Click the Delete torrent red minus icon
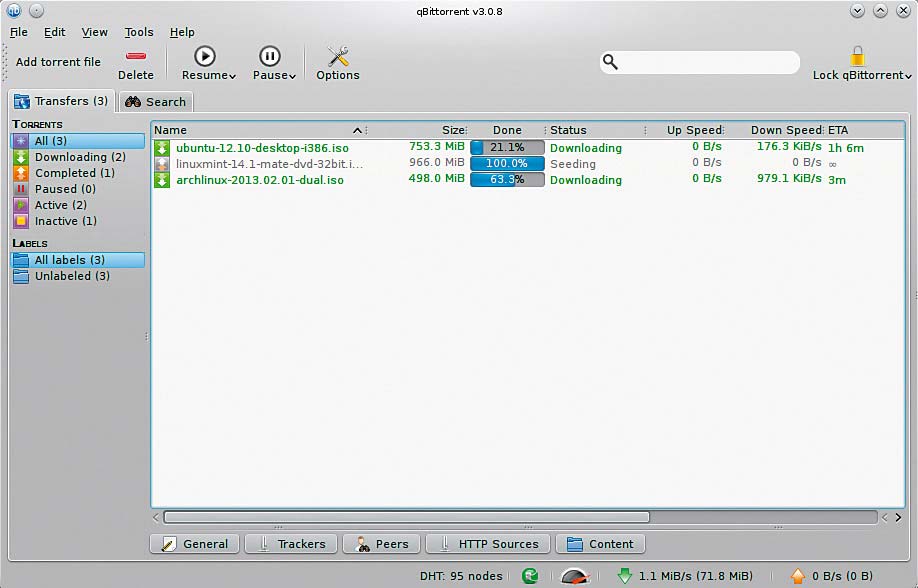 pyautogui.click(x=136, y=56)
